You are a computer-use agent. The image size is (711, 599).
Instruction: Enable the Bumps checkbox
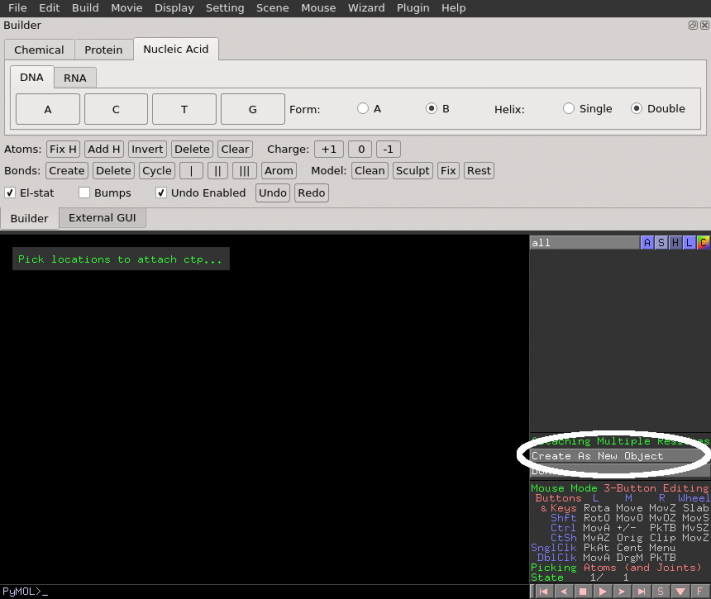(85, 193)
